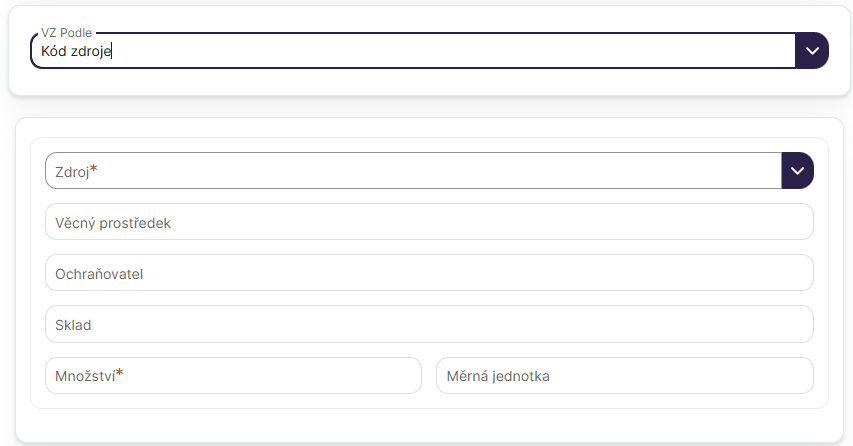
Task: Click empty space right of 'Kód zdroje' text
Action: pos(450,51)
